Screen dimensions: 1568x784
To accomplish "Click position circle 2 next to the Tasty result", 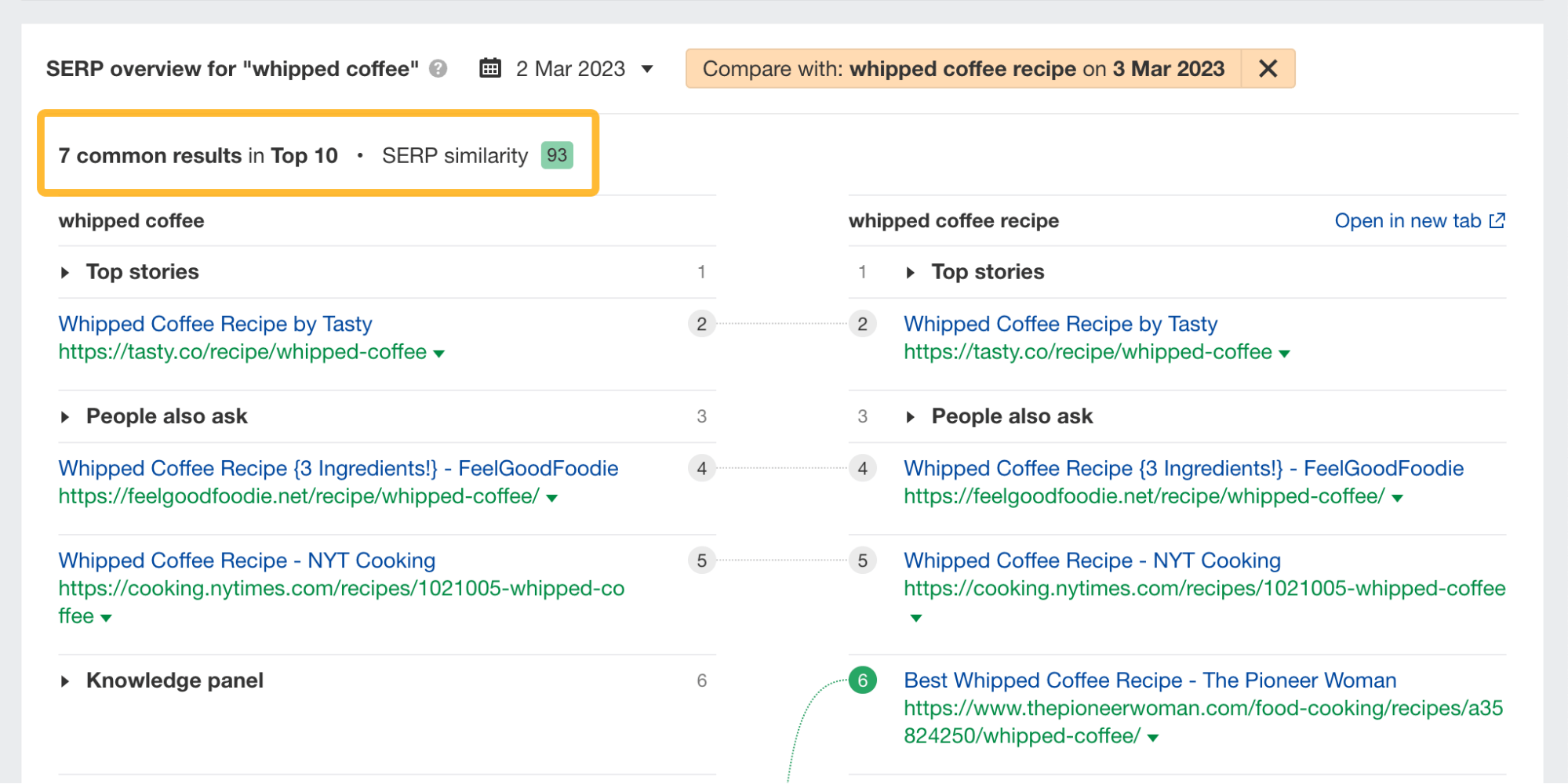I will pyautogui.click(x=700, y=324).
